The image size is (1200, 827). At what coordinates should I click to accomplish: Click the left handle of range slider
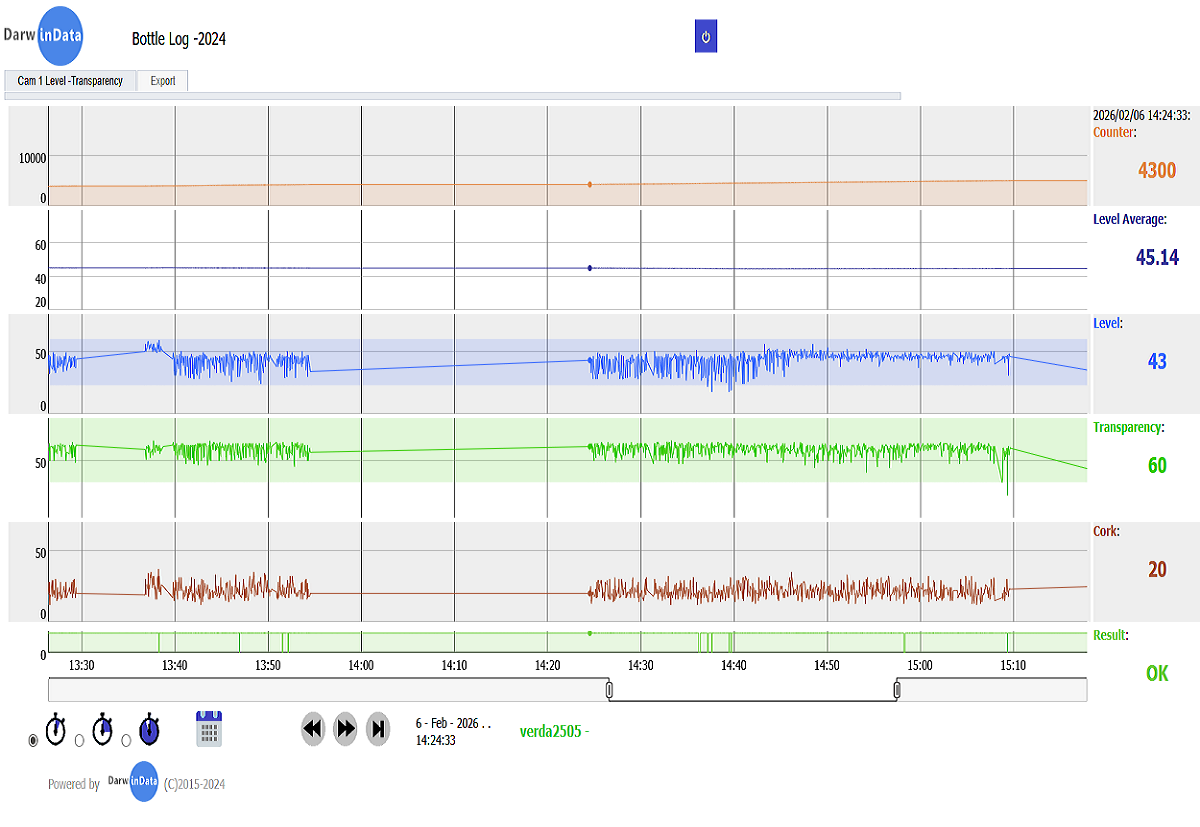tap(608, 689)
